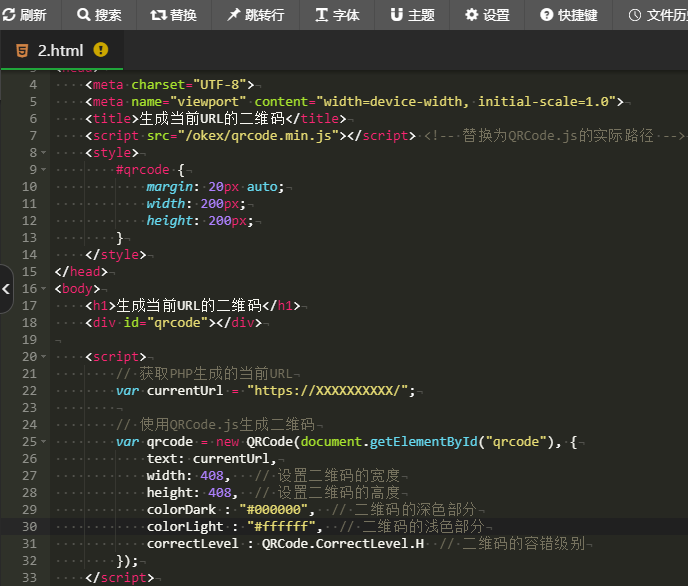Click the HTML5 file icon on tab
Image resolution: width=688 pixels, height=586 pixels.
22,51
